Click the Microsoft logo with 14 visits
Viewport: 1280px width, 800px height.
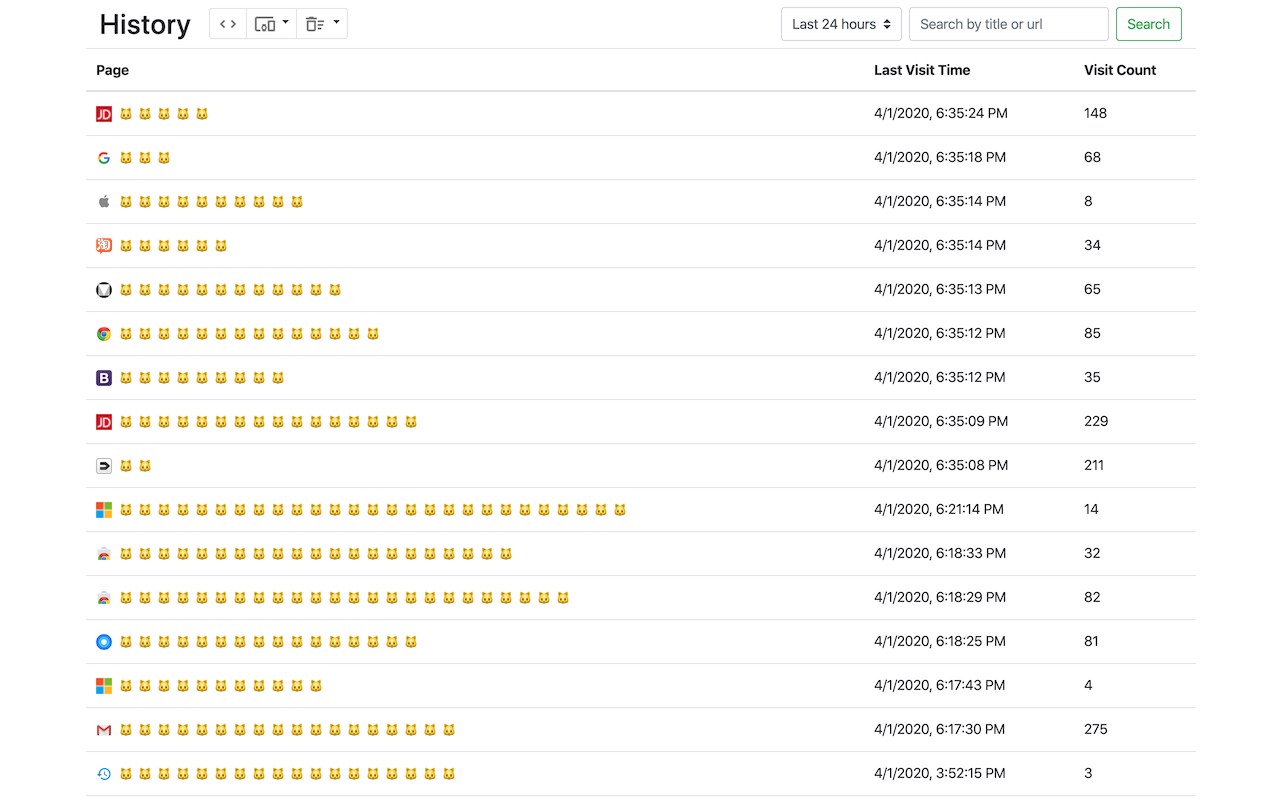coord(104,510)
